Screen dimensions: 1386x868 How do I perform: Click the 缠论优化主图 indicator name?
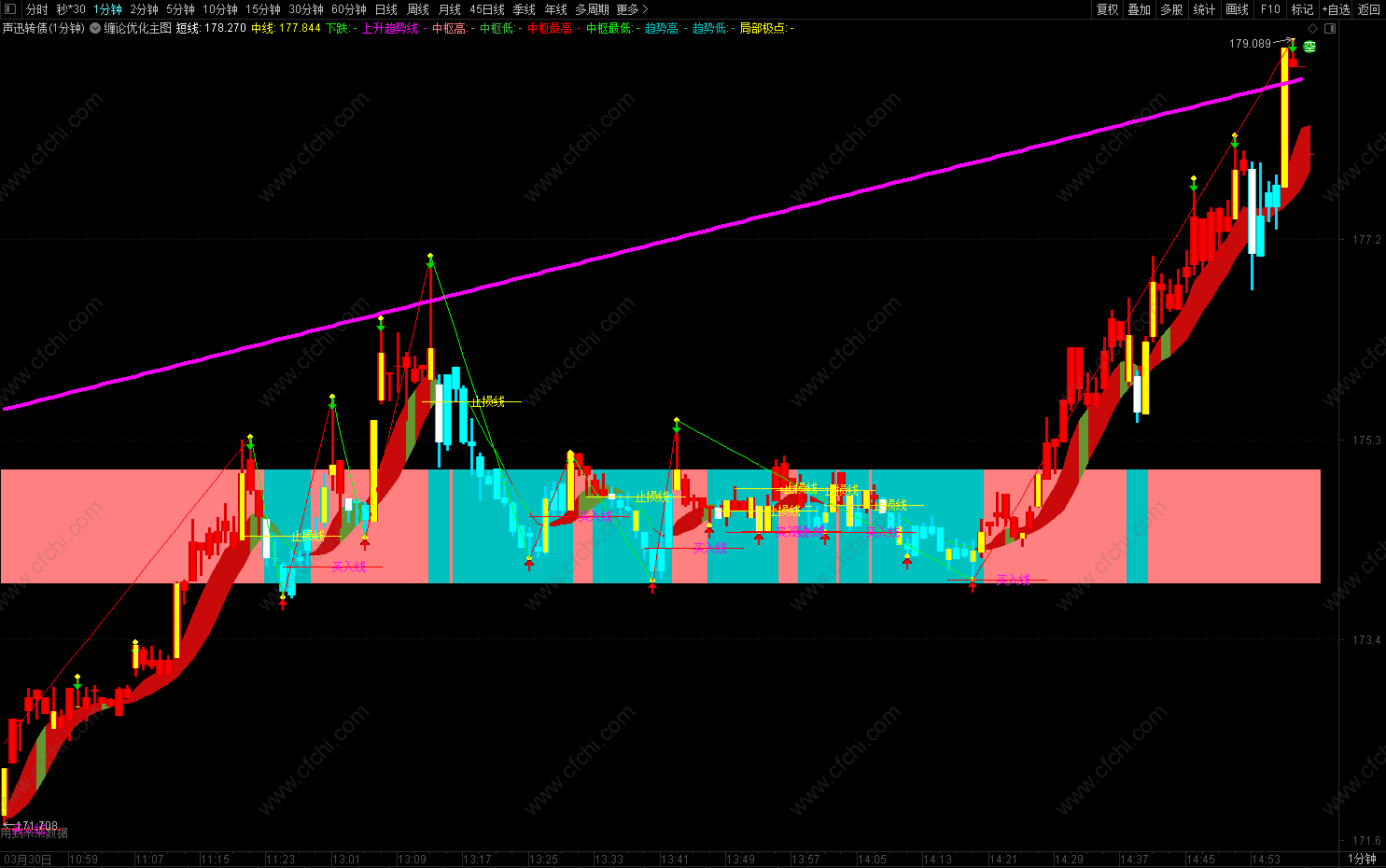pyautogui.click(x=138, y=28)
